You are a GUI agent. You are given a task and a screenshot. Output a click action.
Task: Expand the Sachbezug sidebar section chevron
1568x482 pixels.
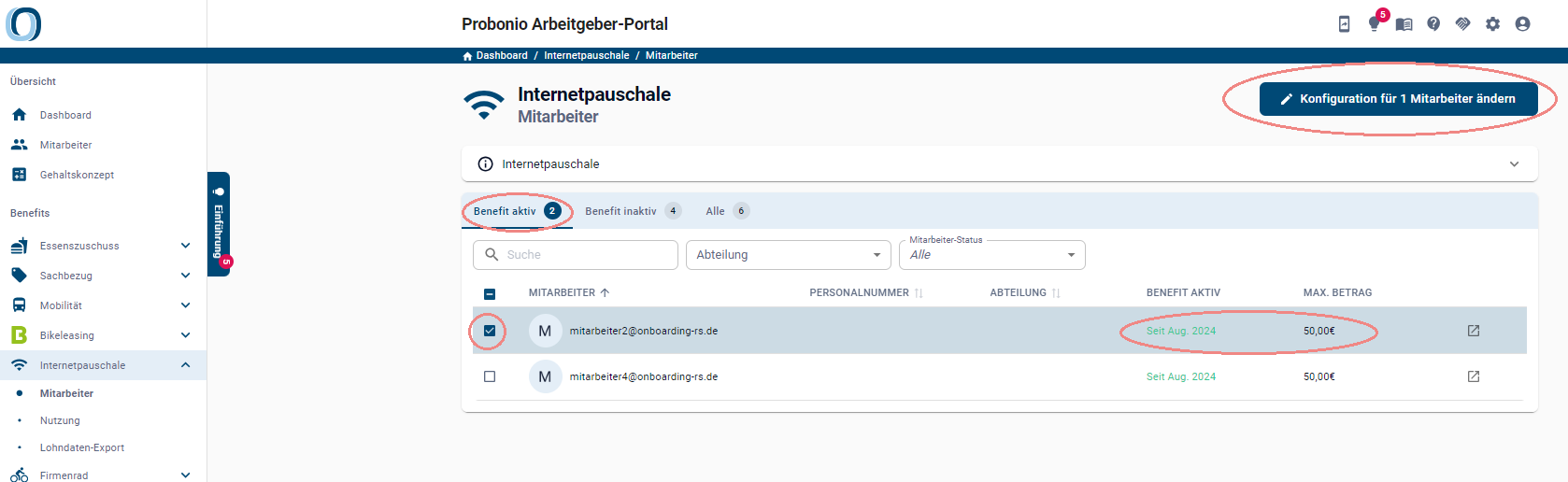pos(185,276)
